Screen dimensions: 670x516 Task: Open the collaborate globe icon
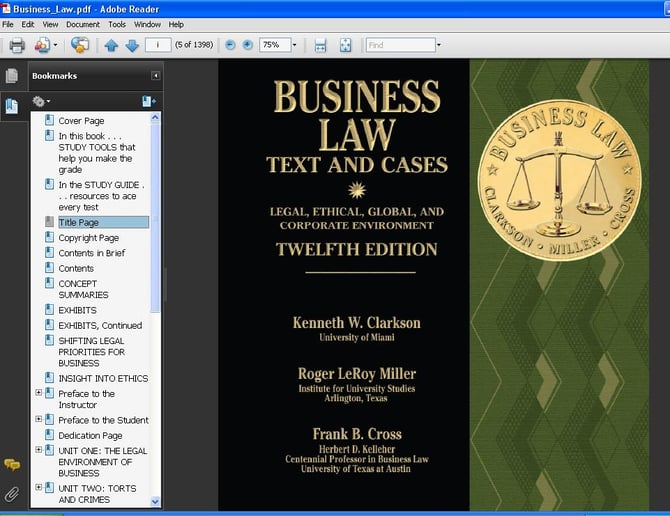point(80,45)
